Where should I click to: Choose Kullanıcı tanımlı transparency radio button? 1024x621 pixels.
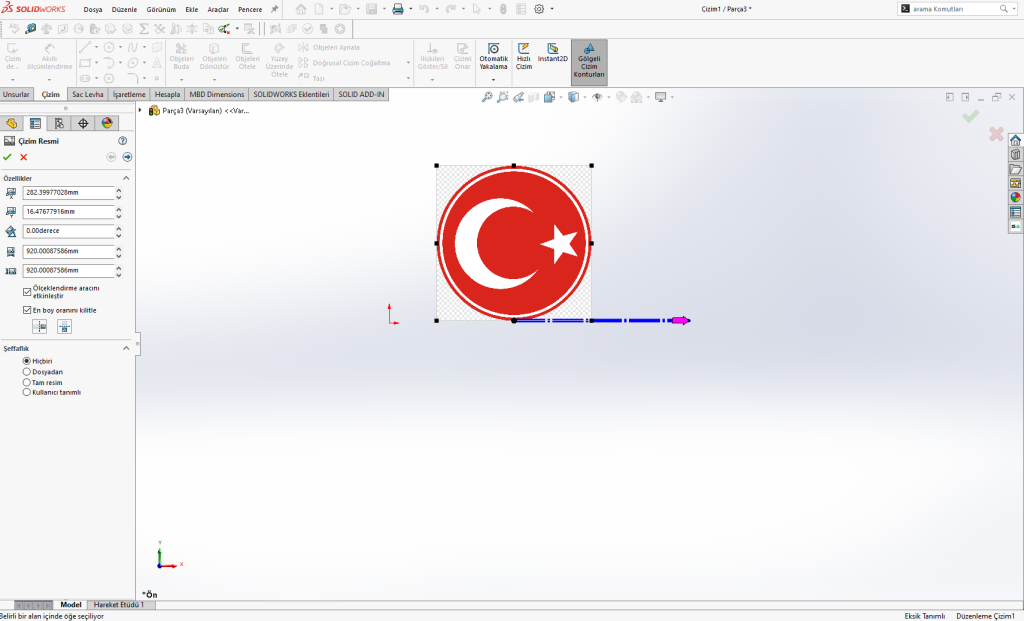click(x=27, y=392)
